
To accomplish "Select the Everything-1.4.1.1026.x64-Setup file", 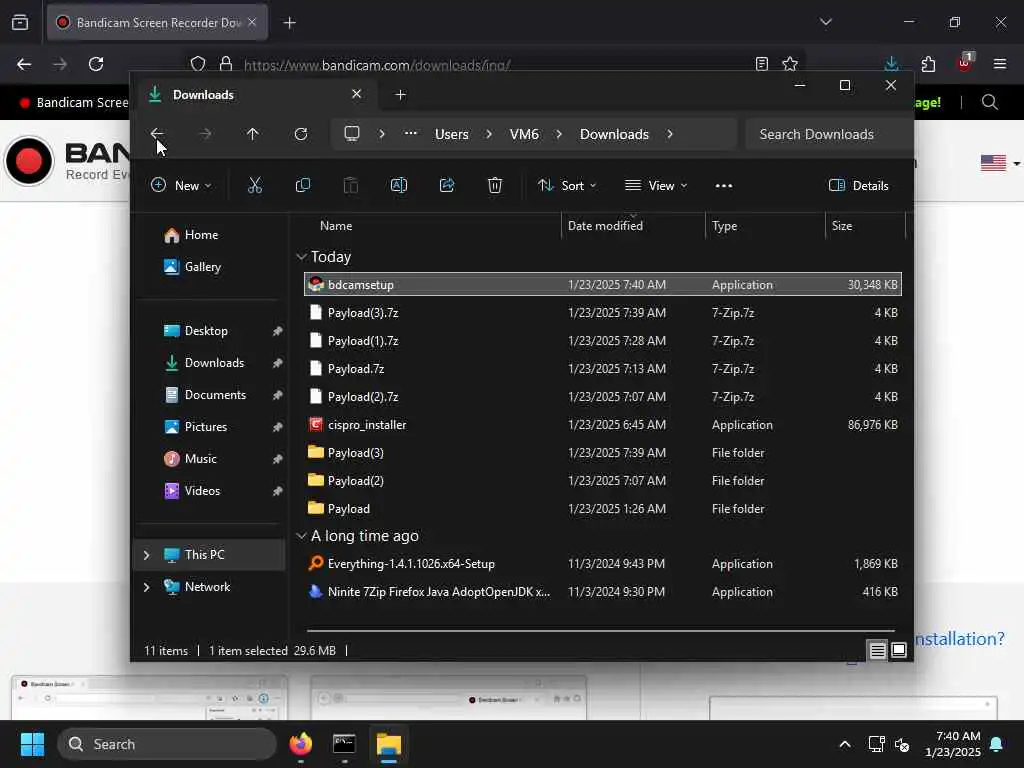I will (603, 564).
